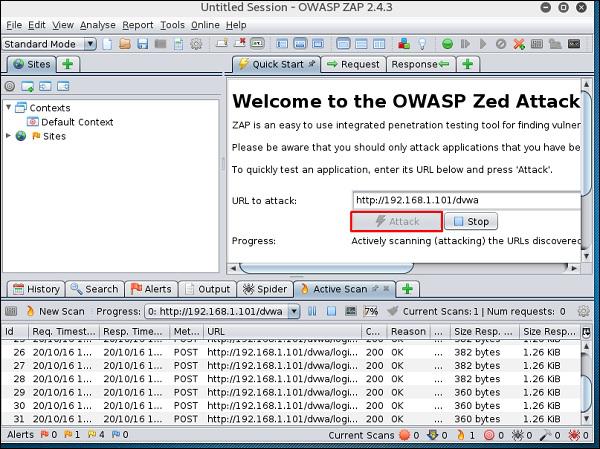Viewport: 600px width, 449px height.
Task: Click the target scope circle icon in Sites panel
Action: click(10, 86)
